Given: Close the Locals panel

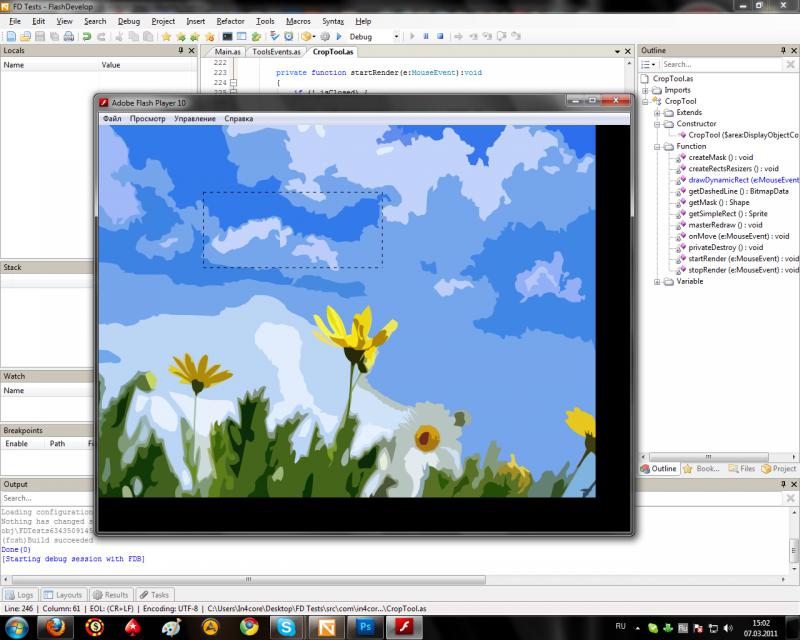Looking at the screenshot, I should coord(191,51).
